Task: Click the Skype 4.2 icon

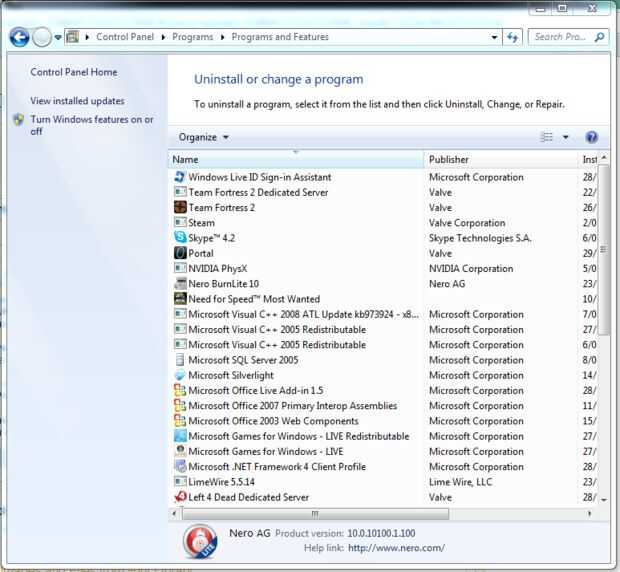Action: [180, 238]
